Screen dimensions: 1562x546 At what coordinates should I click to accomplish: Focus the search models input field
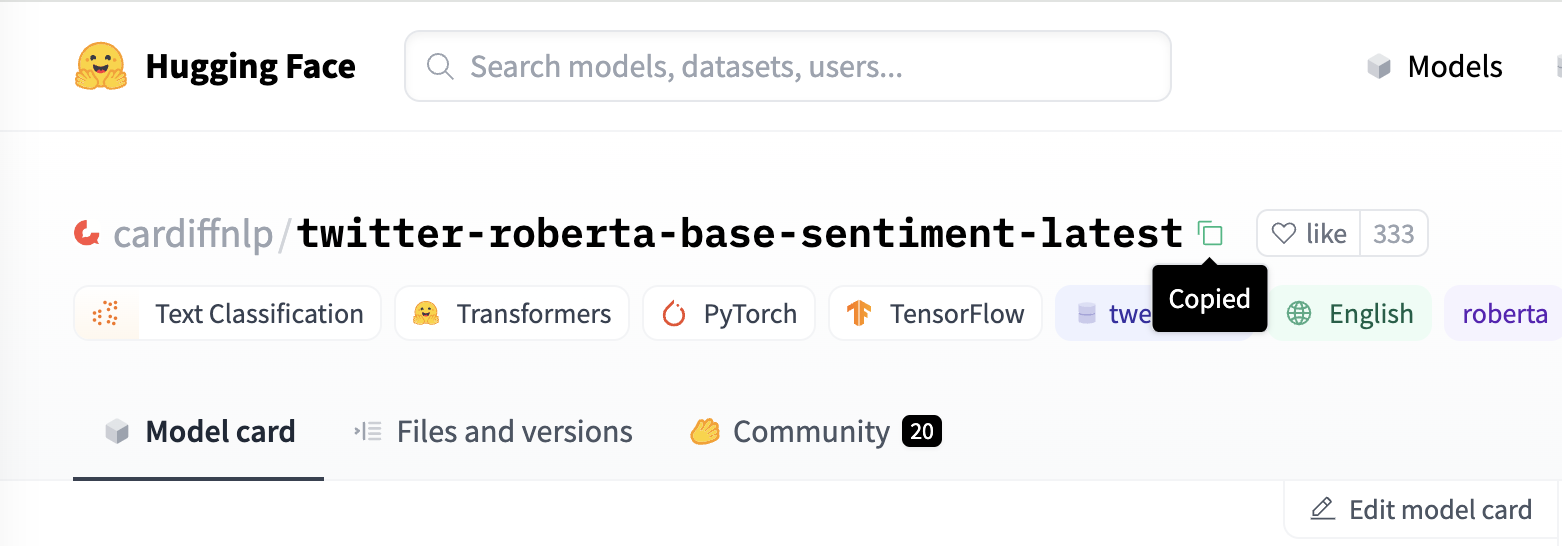pos(788,66)
